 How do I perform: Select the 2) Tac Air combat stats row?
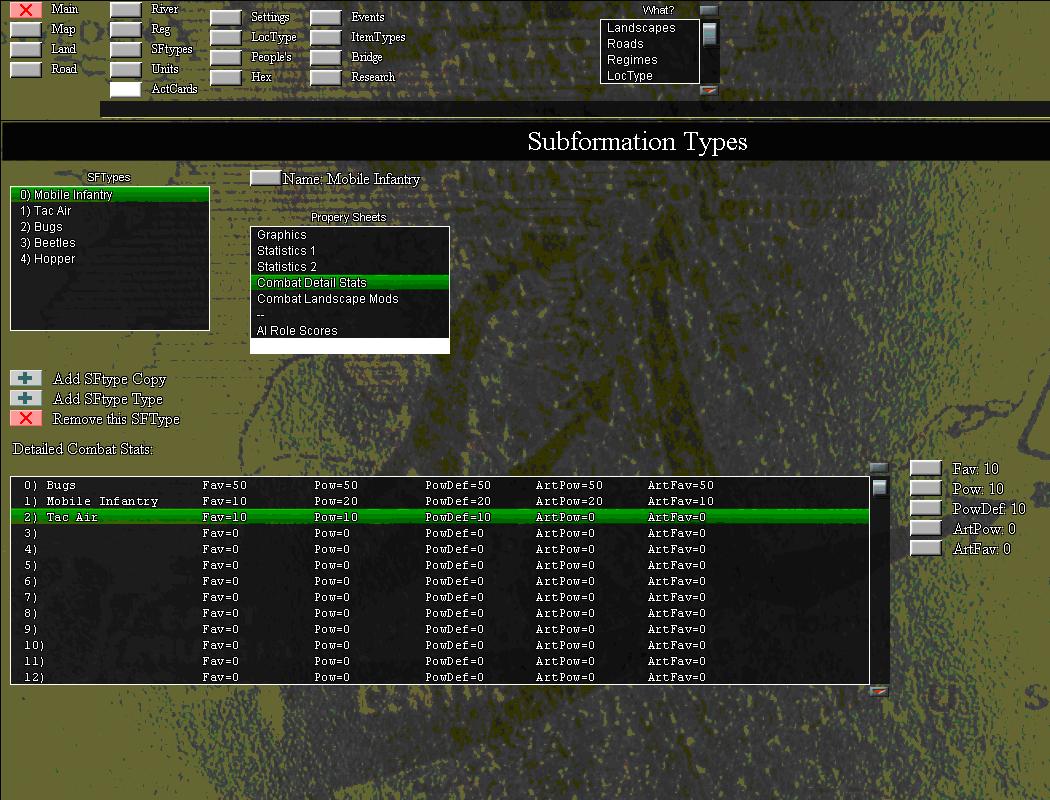click(440, 517)
